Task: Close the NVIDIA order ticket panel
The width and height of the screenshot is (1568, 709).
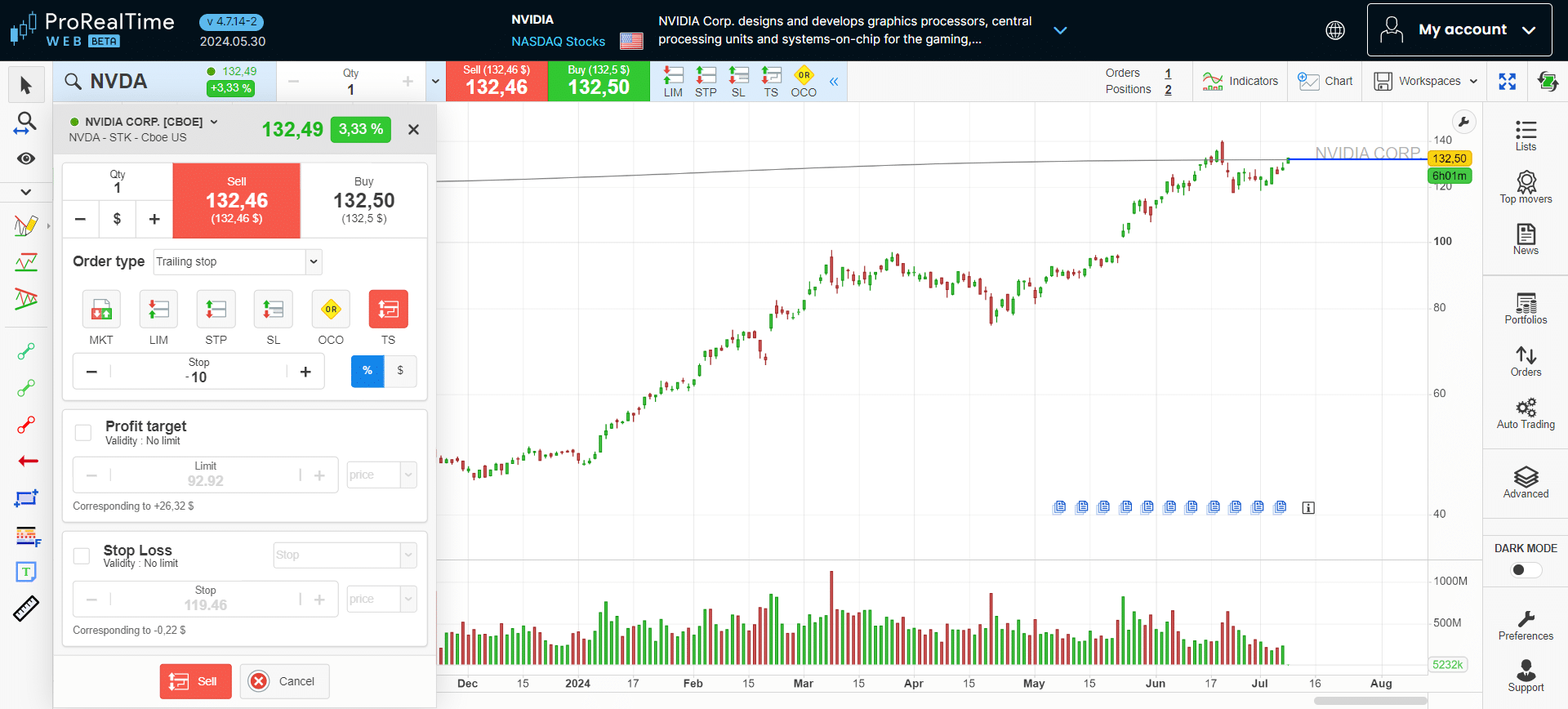Action: 414,129
